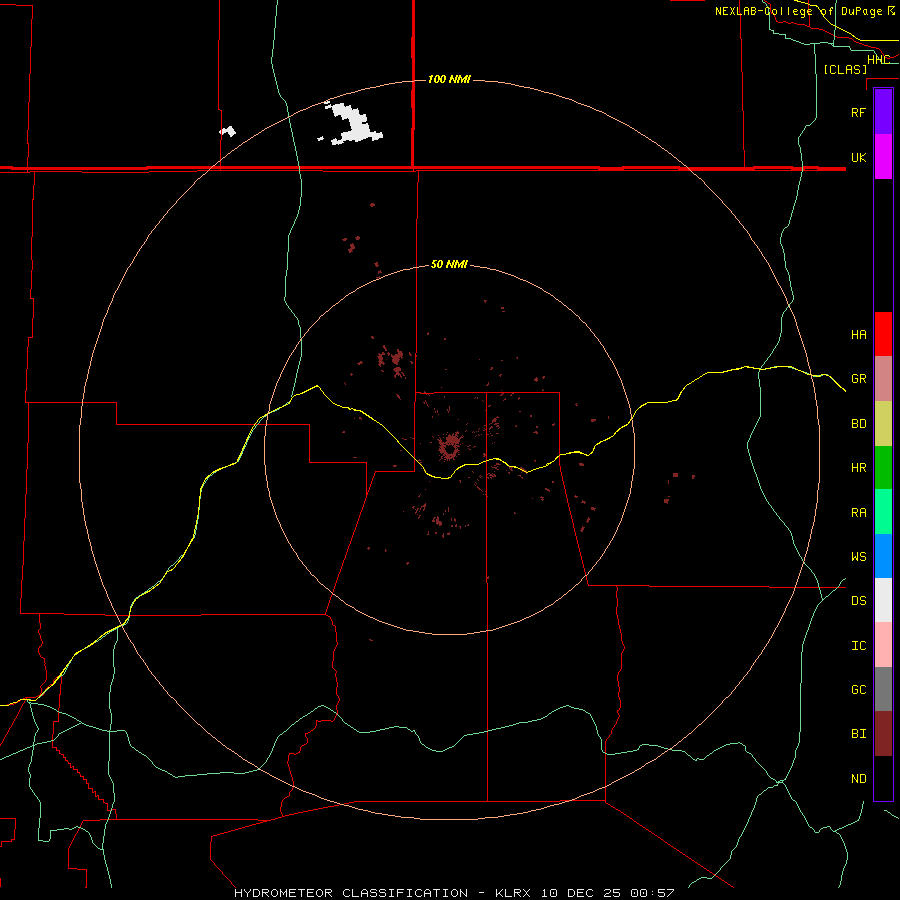Click the blue WS legend swatch
This screenshot has width=900, height=900.
(883, 556)
